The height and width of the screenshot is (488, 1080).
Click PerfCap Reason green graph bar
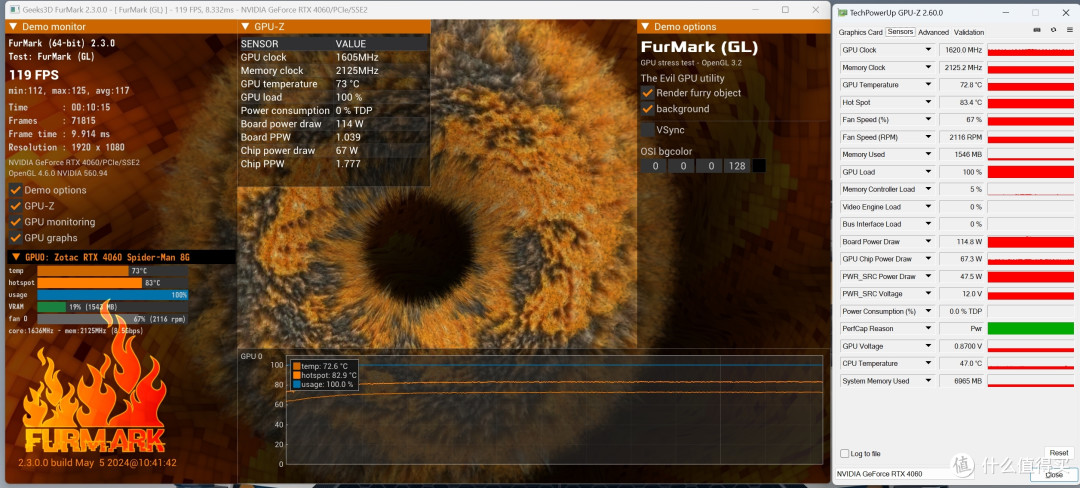tap(1030, 329)
